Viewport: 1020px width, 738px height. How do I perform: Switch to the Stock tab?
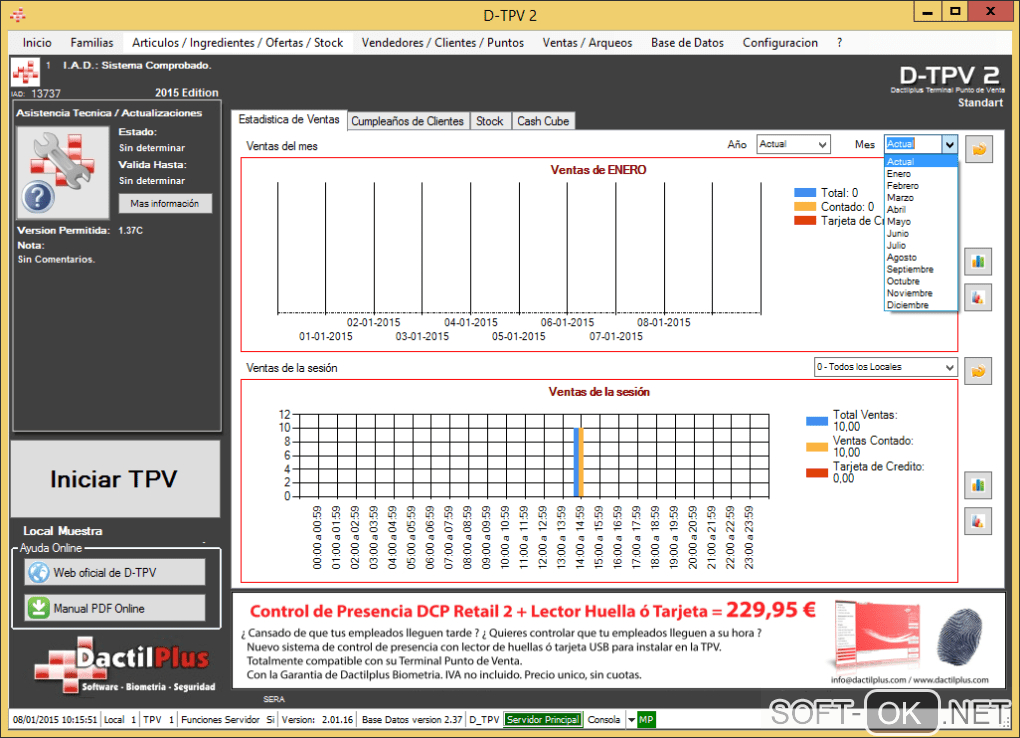click(489, 121)
